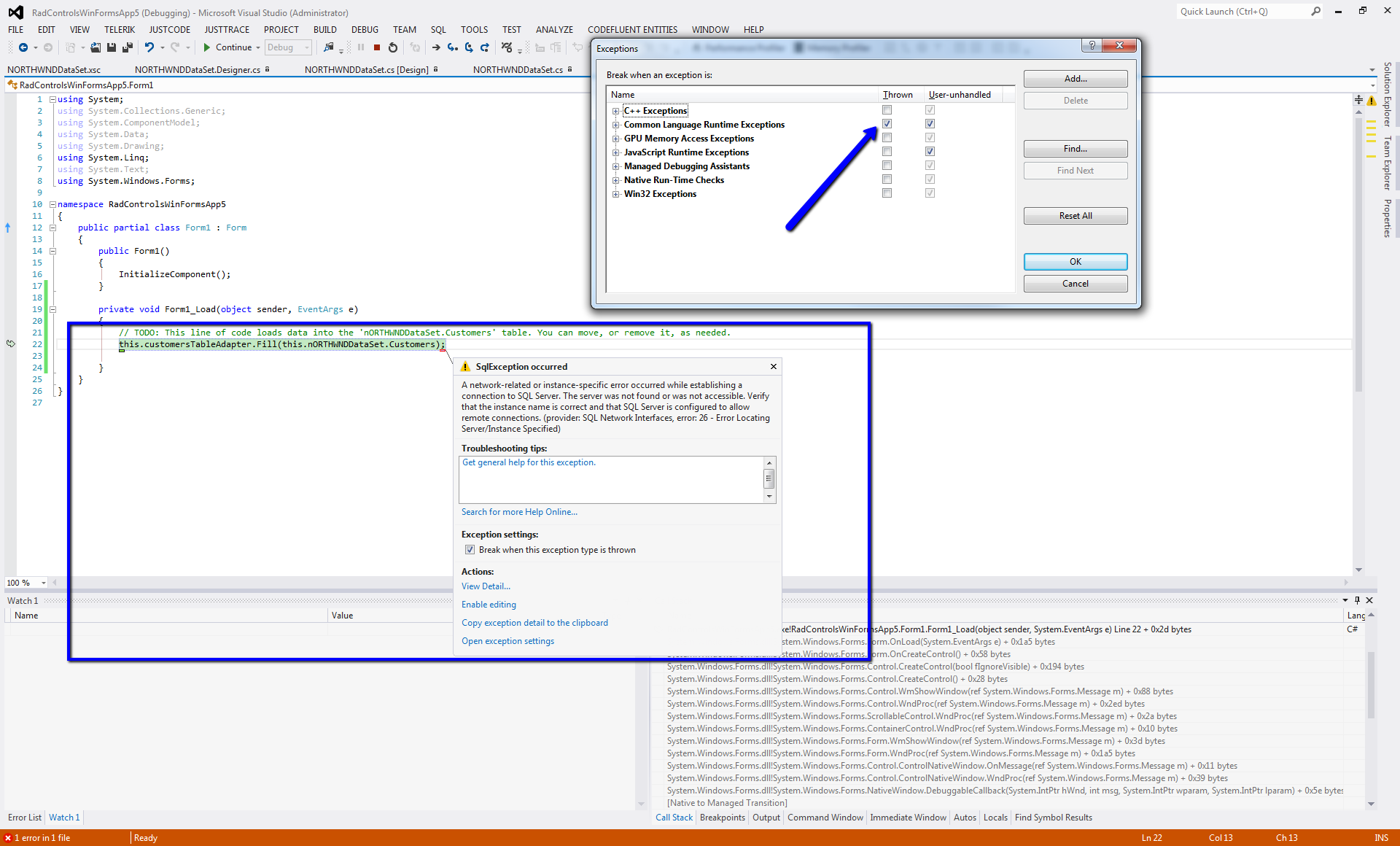Click the Step Over debug icon
This screenshot has width=1400, height=846.
pyautogui.click(x=469, y=47)
